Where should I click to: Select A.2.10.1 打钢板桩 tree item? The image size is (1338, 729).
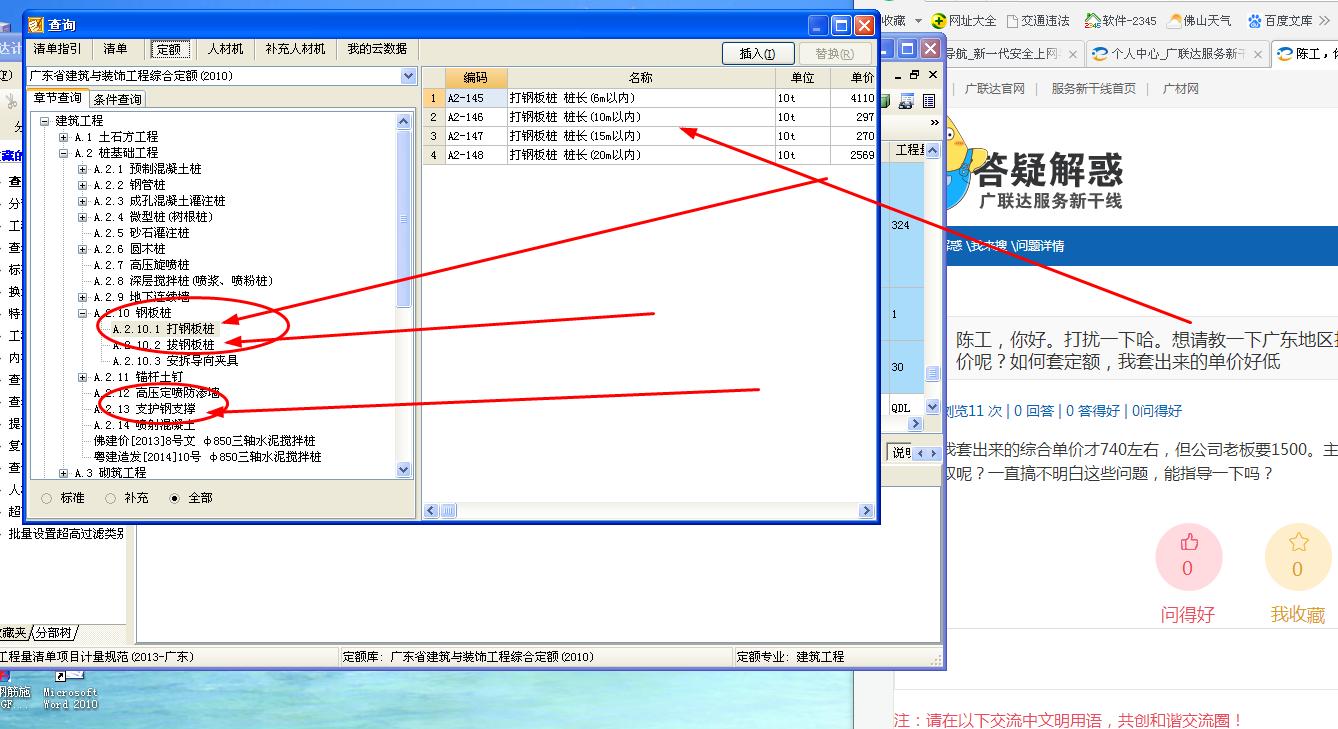pos(163,329)
